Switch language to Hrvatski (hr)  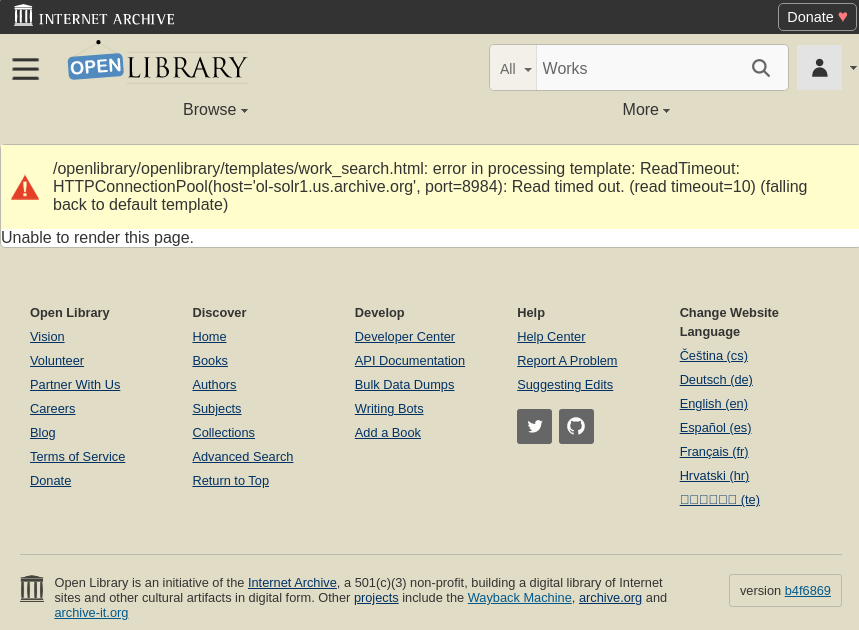point(714,476)
